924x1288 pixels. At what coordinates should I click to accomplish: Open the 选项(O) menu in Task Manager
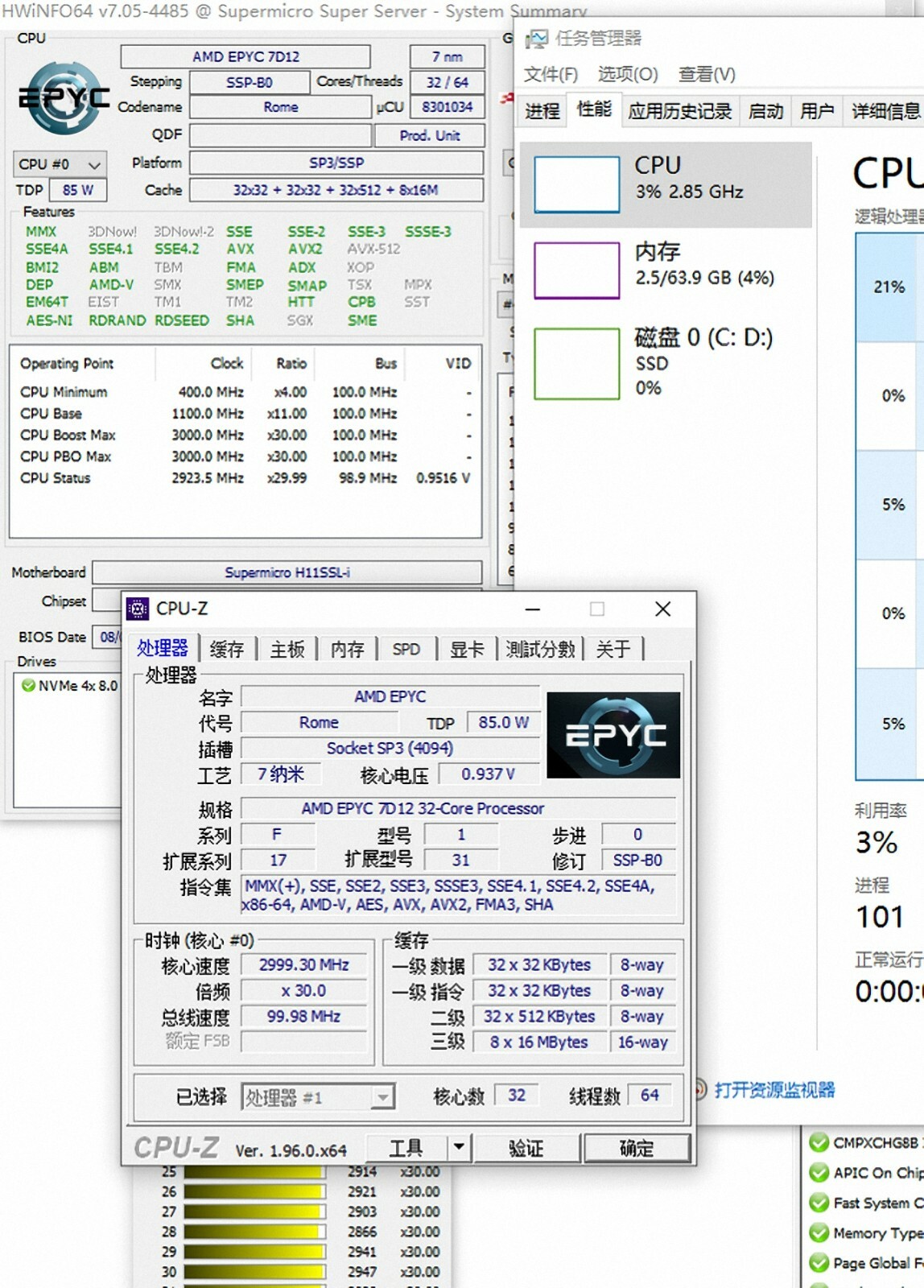[x=628, y=74]
